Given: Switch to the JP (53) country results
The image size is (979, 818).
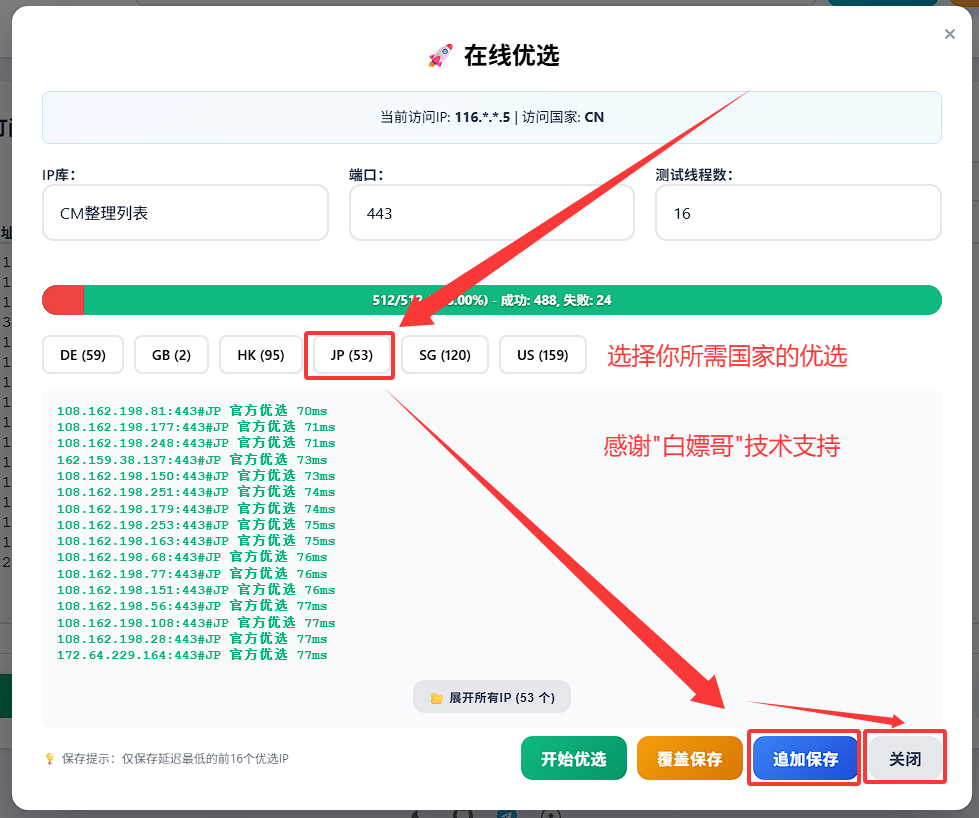Looking at the screenshot, I should click(350, 355).
